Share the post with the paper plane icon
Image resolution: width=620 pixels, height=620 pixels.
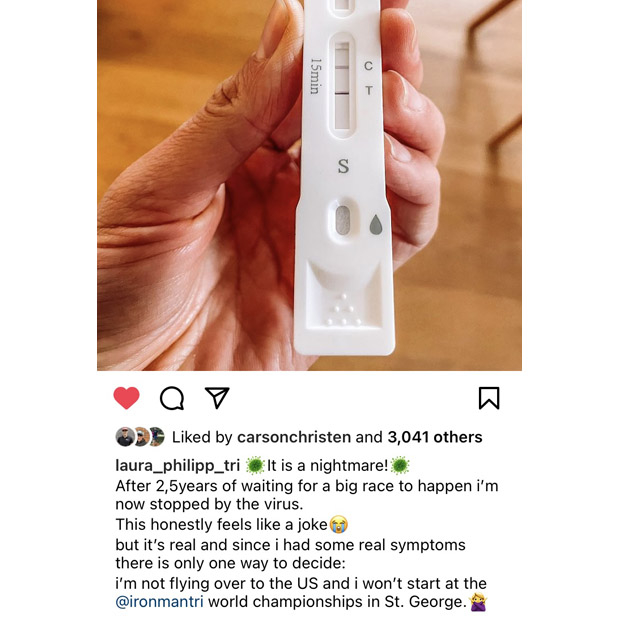coord(217,397)
